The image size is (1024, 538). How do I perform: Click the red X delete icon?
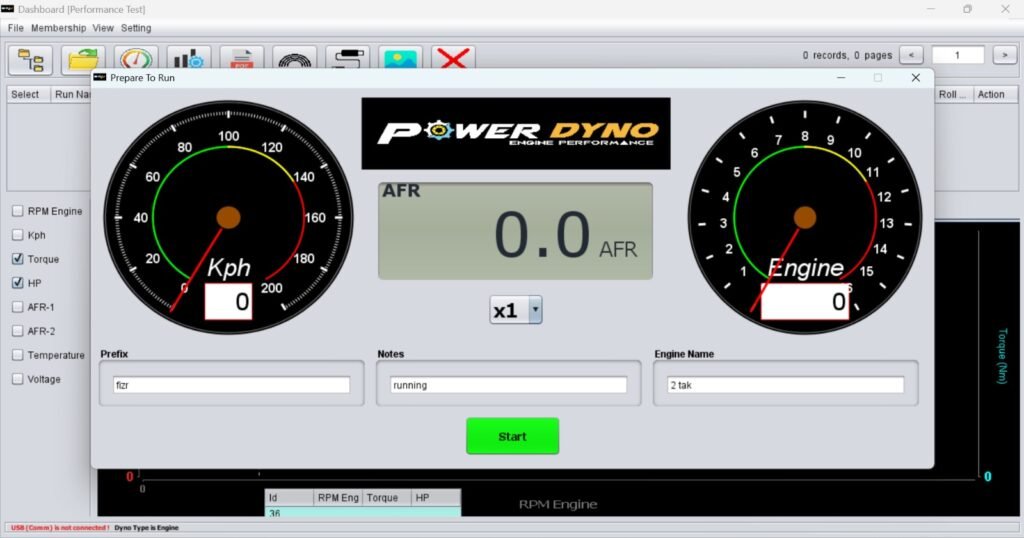point(453,59)
